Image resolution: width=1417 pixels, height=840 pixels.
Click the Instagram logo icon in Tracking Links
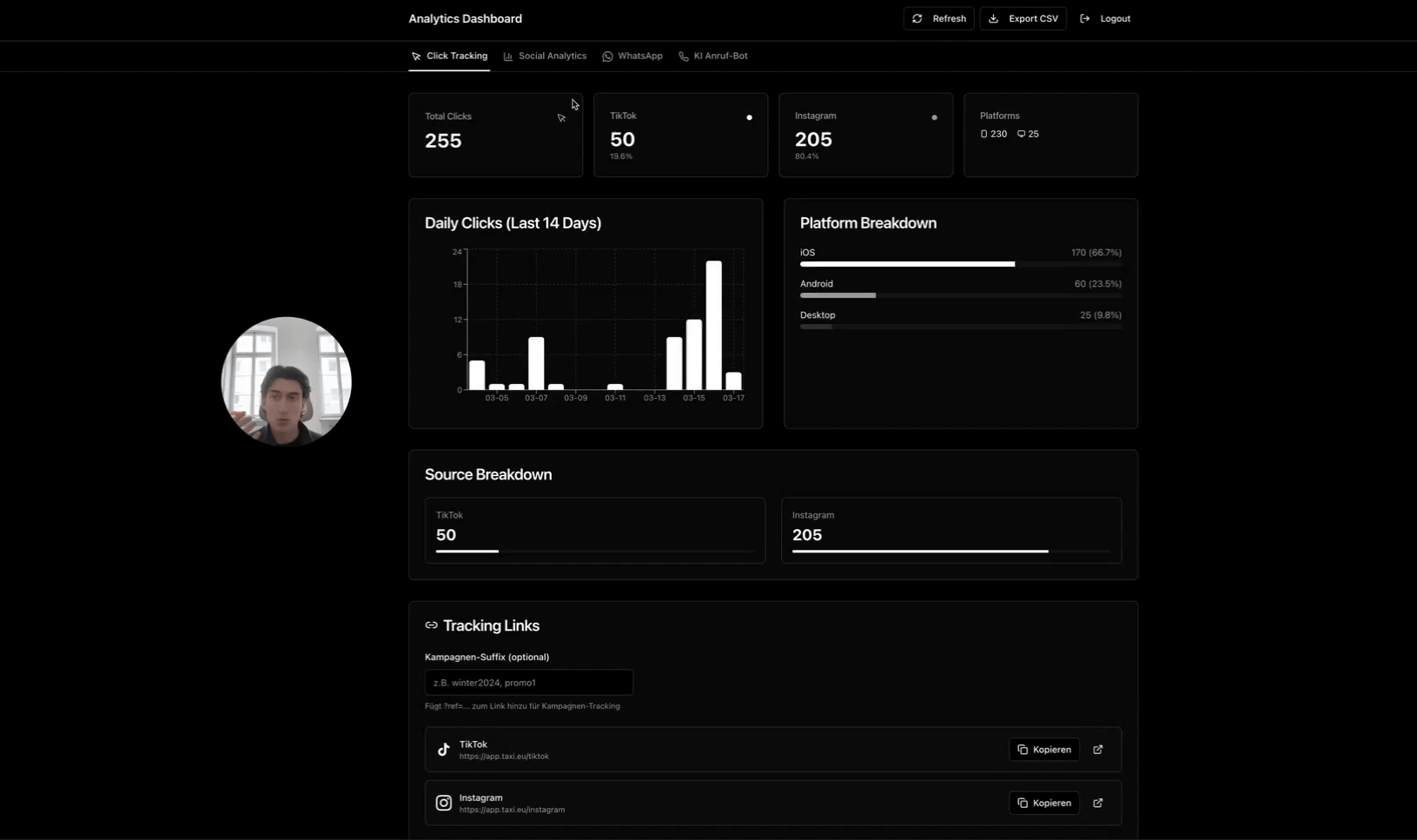click(x=444, y=804)
